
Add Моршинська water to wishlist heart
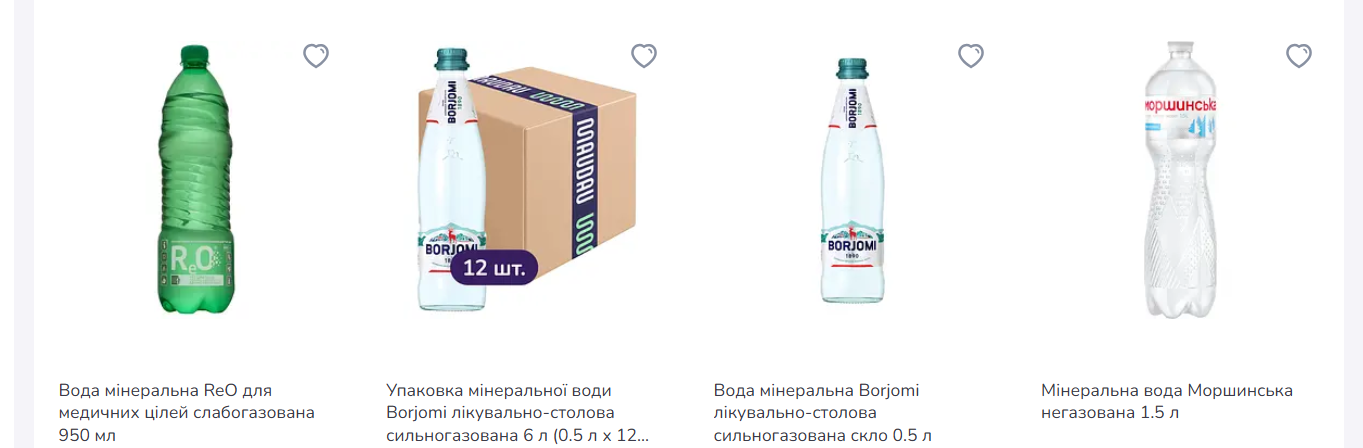[1299, 56]
